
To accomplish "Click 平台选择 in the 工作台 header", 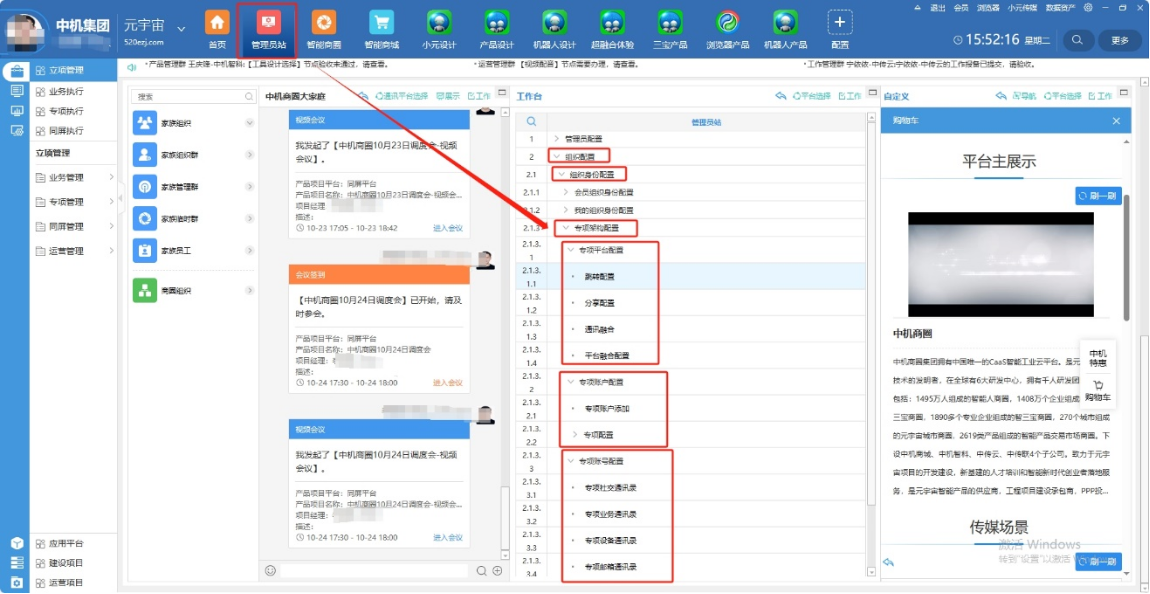I will [812, 96].
